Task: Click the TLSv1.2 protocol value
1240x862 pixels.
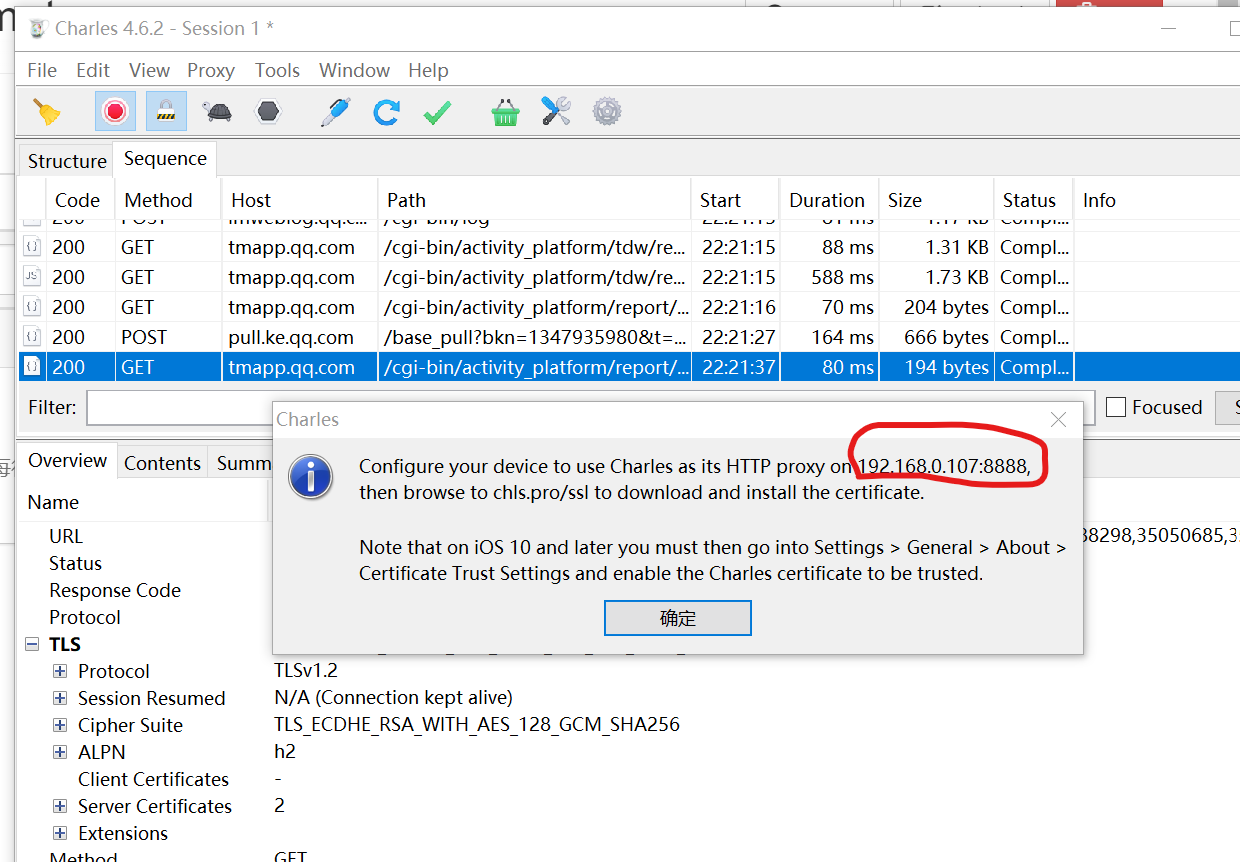Action: pyautogui.click(x=306, y=671)
